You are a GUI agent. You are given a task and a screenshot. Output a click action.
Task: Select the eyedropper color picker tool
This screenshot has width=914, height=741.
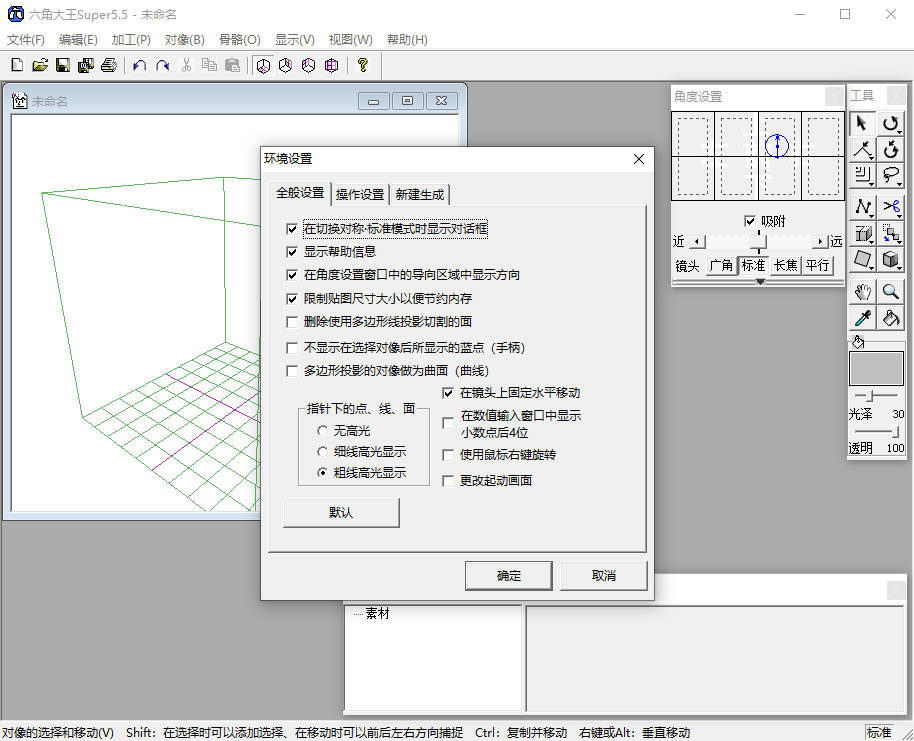pos(862,318)
